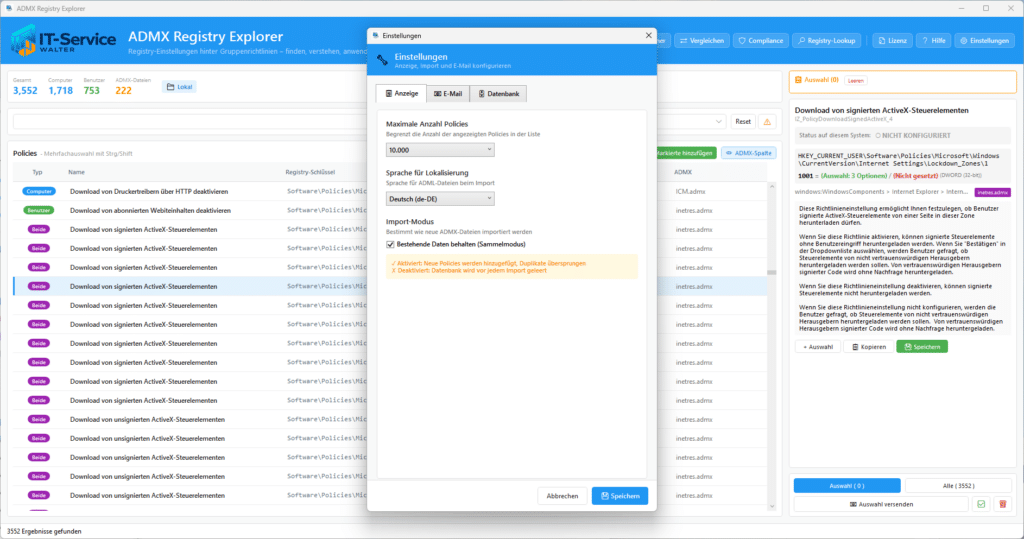Screen dimensions: 1024x539
Task: Click the Computer count 1,718
Action: tap(60, 91)
